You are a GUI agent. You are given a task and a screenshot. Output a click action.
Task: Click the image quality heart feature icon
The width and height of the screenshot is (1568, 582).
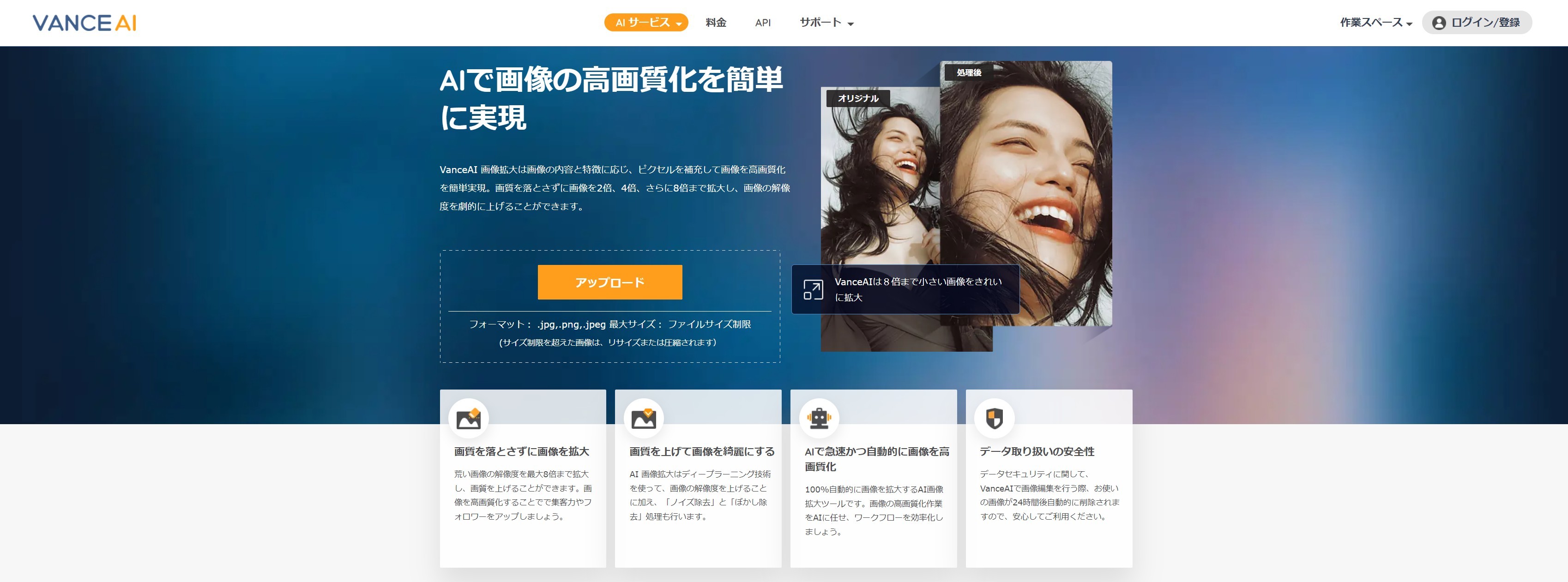coord(643,419)
